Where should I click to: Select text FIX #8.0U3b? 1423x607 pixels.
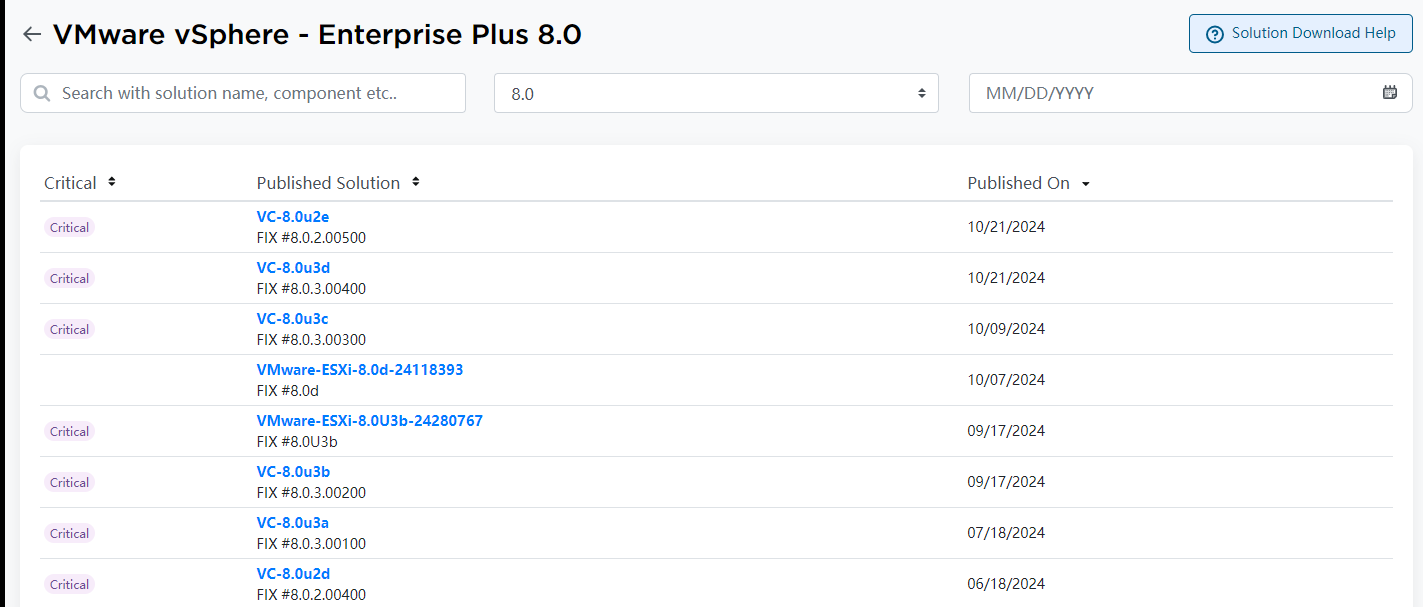pyautogui.click(x=297, y=442)
